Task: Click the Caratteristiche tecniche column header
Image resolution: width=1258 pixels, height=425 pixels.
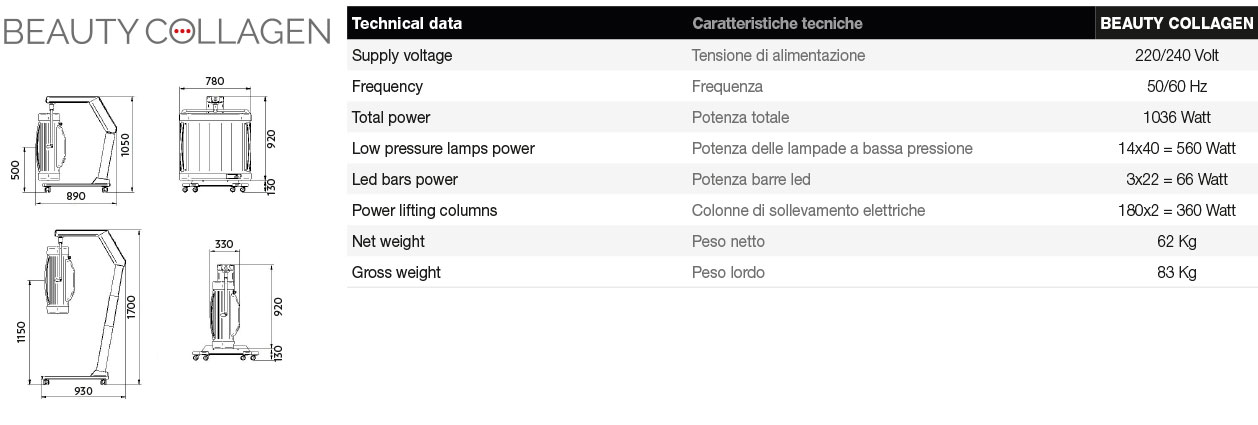Action: (776, 23)
